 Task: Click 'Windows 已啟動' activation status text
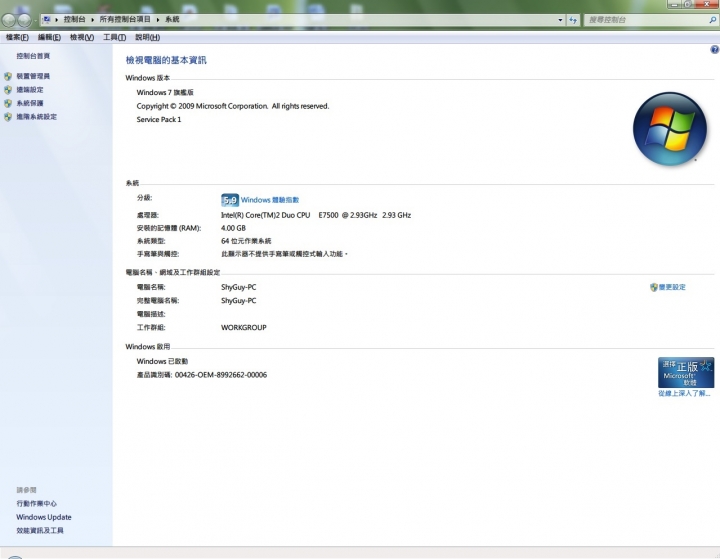pyautogui.click(x=162, y=361)
